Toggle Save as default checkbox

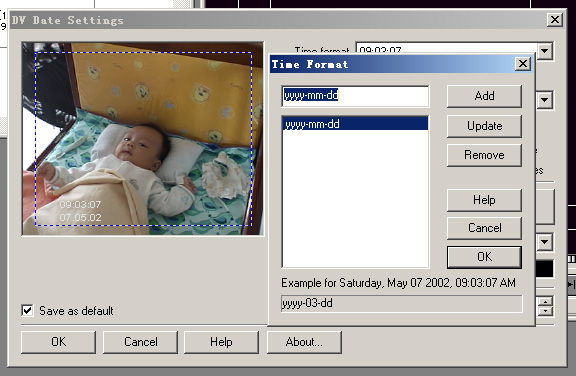click(x=28, y=311)
